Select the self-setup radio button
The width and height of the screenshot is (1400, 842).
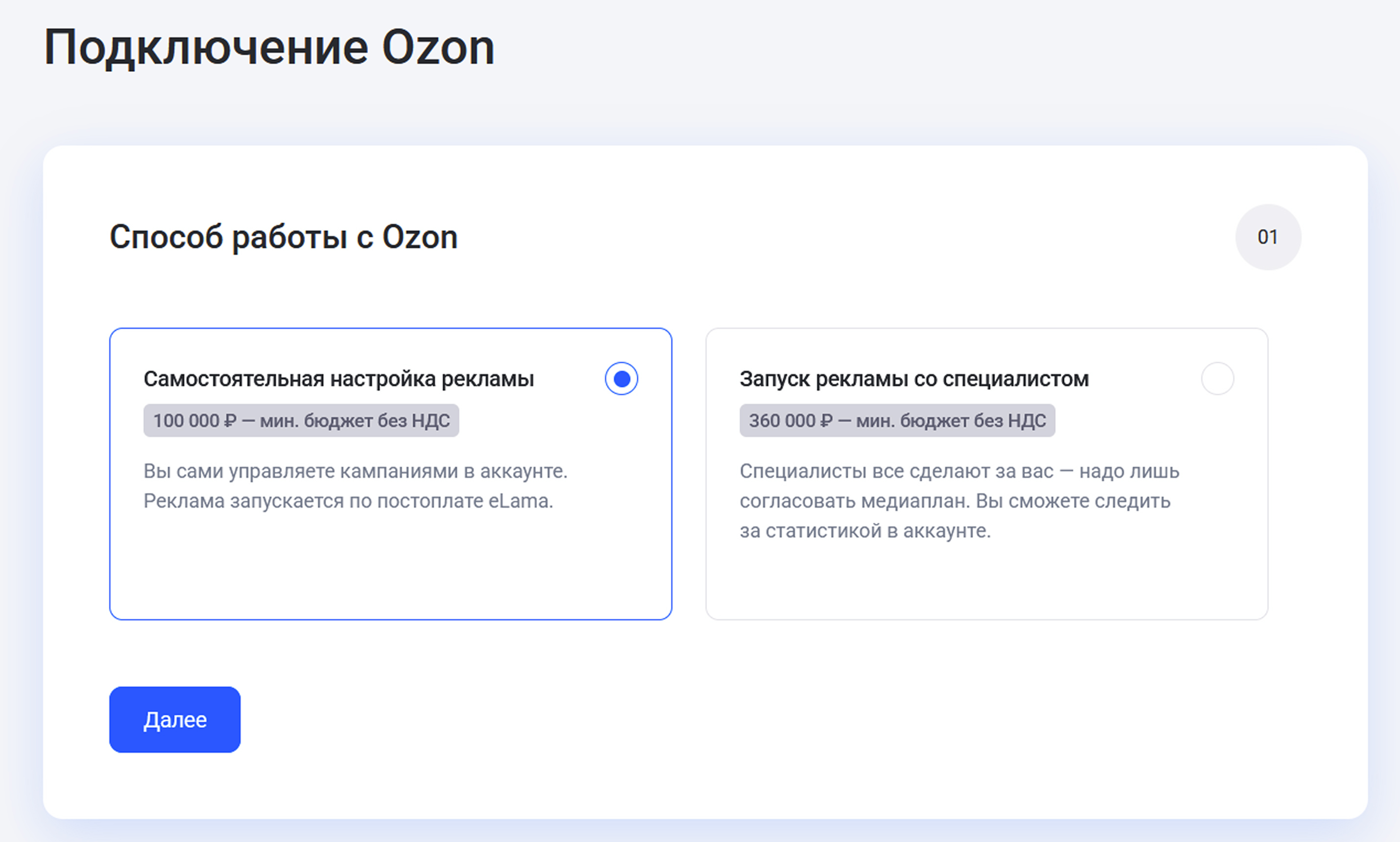(x=621, y=378)
